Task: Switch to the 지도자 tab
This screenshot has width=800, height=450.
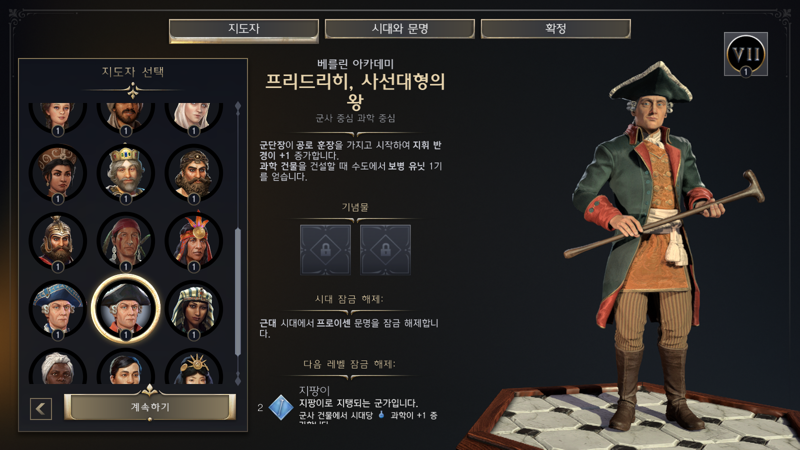Action: click(x=244, y=29)
